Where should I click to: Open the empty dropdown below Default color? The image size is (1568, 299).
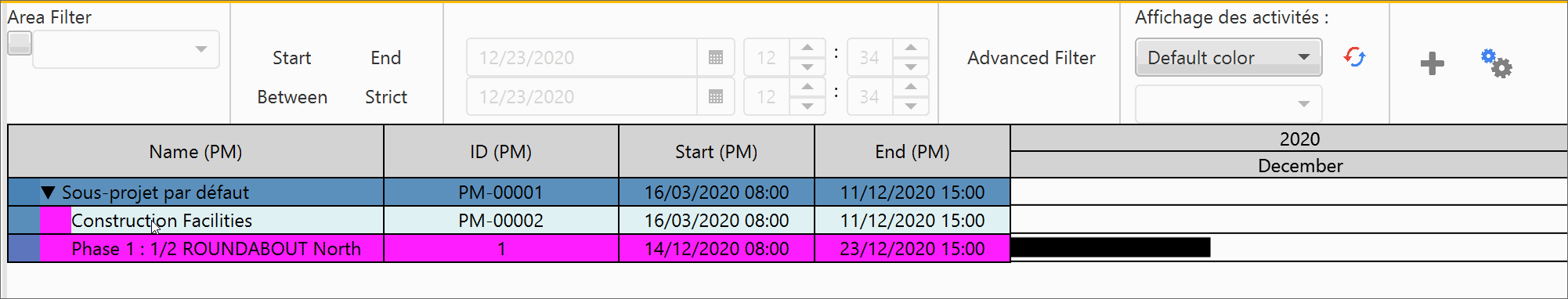pyautogui.click(x=1228, y=103)
